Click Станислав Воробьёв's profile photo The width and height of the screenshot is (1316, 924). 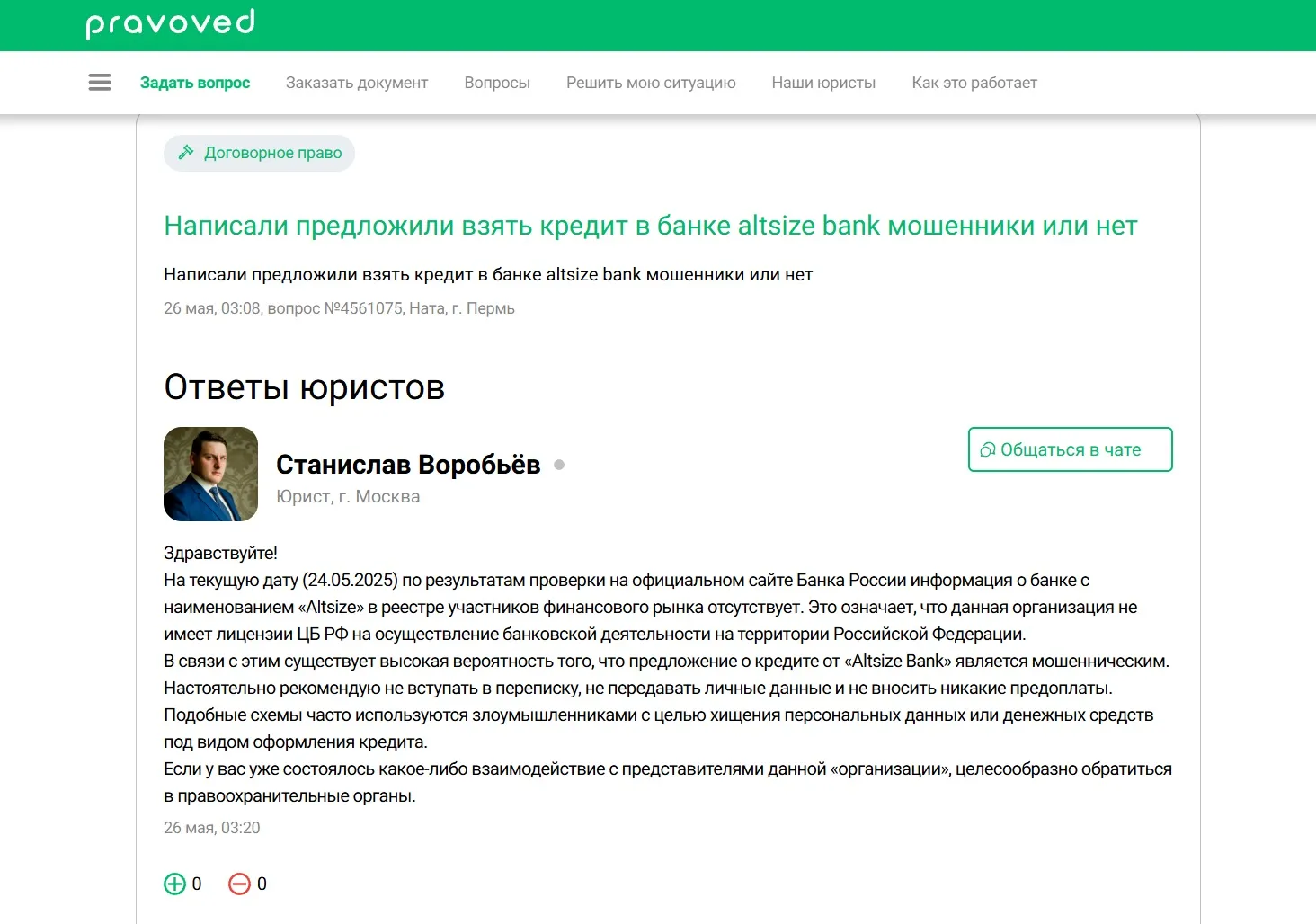pyautogui.click(x=210, y=474)
